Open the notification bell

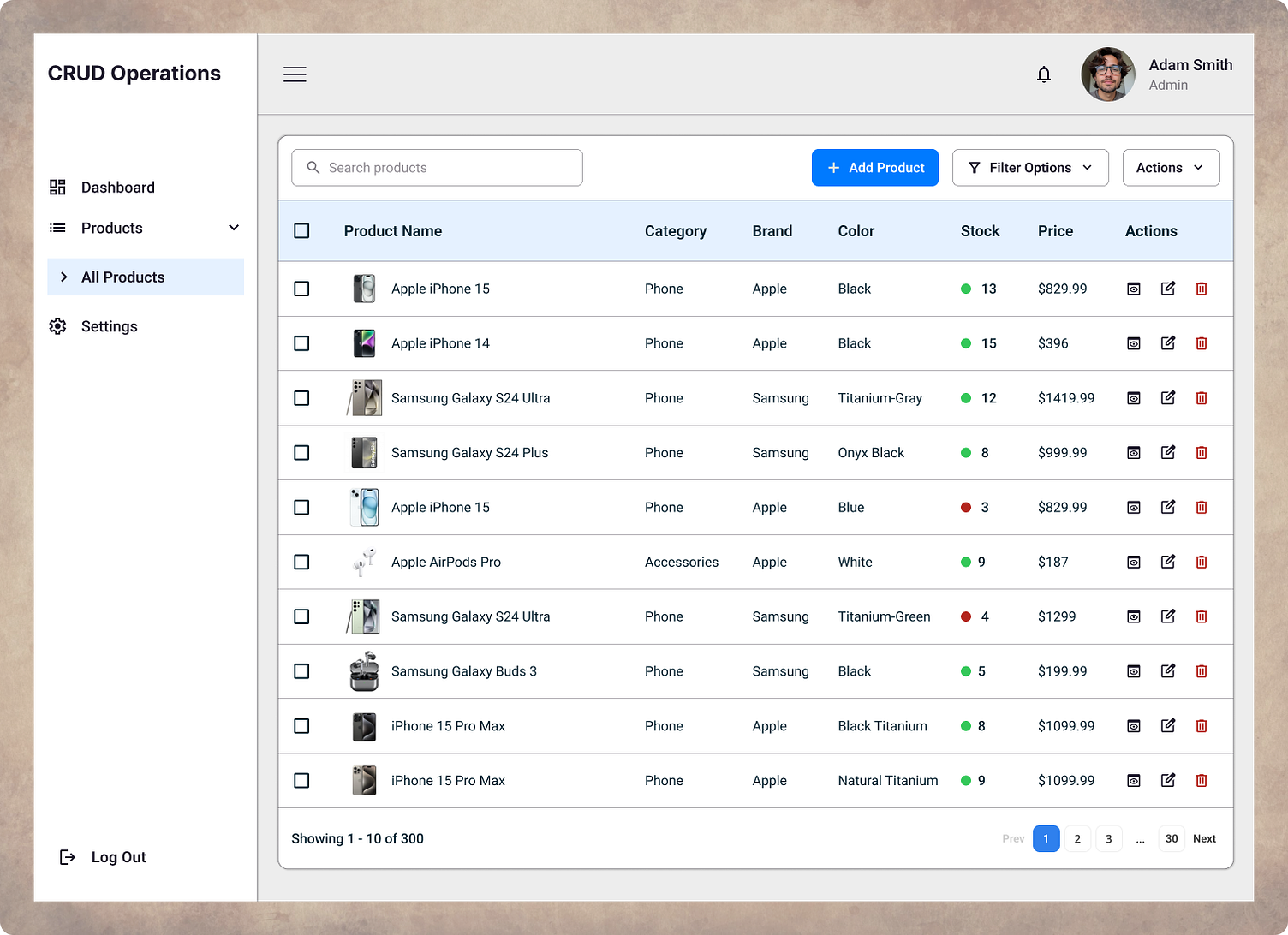click(1044, 74)
